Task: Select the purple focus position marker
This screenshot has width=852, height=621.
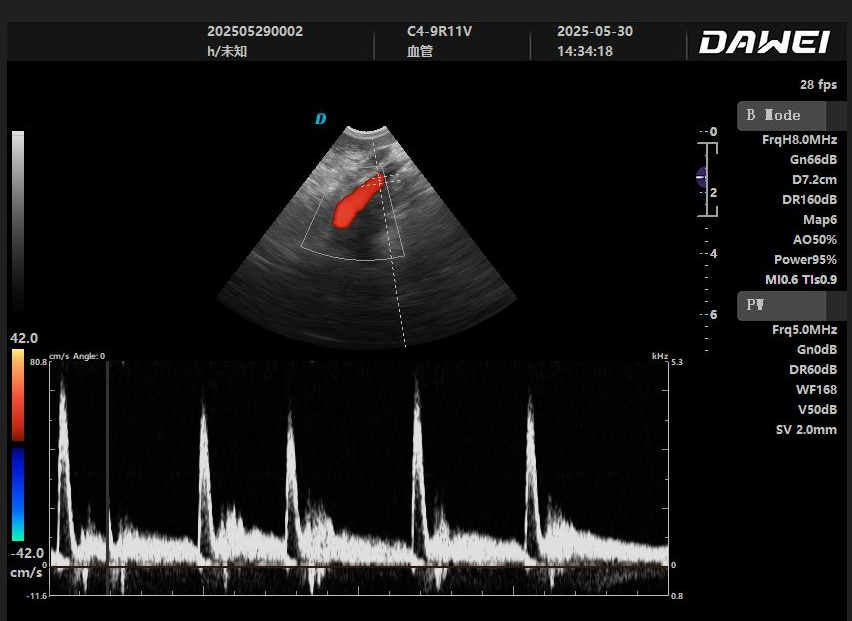Action: [x=701, y=178]
